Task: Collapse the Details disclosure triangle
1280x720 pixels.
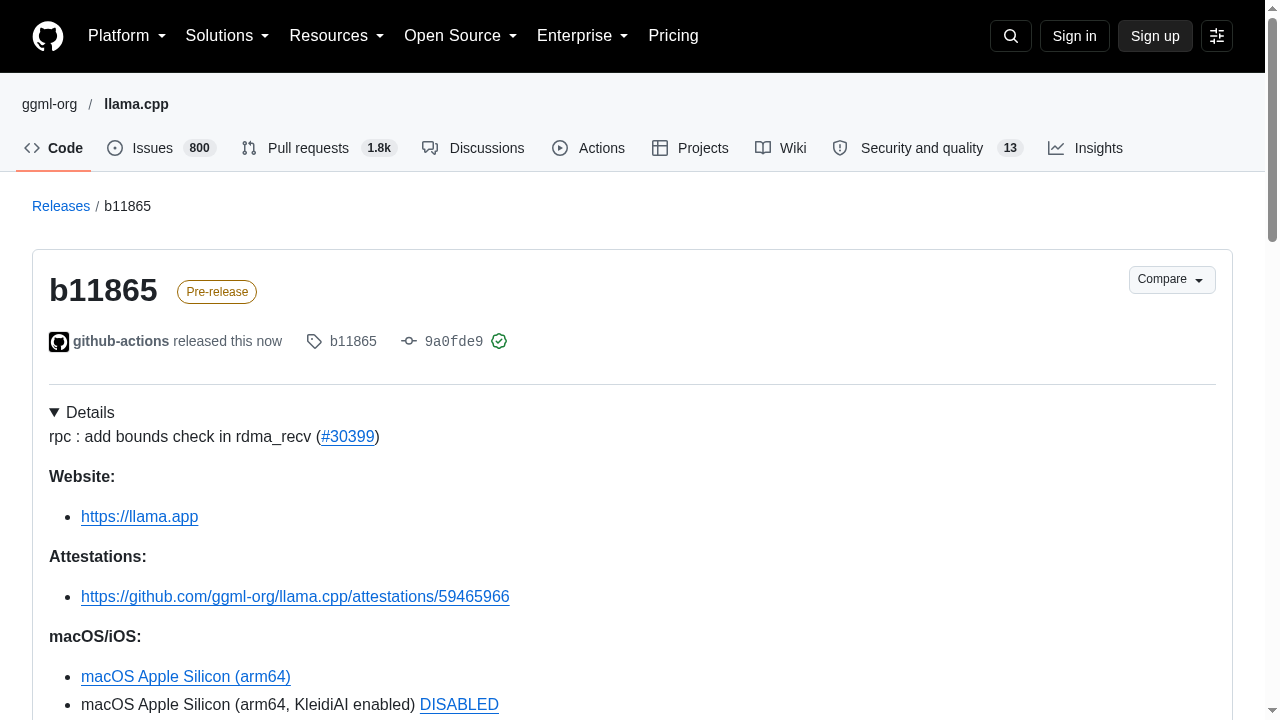Action: coord(54,413)
